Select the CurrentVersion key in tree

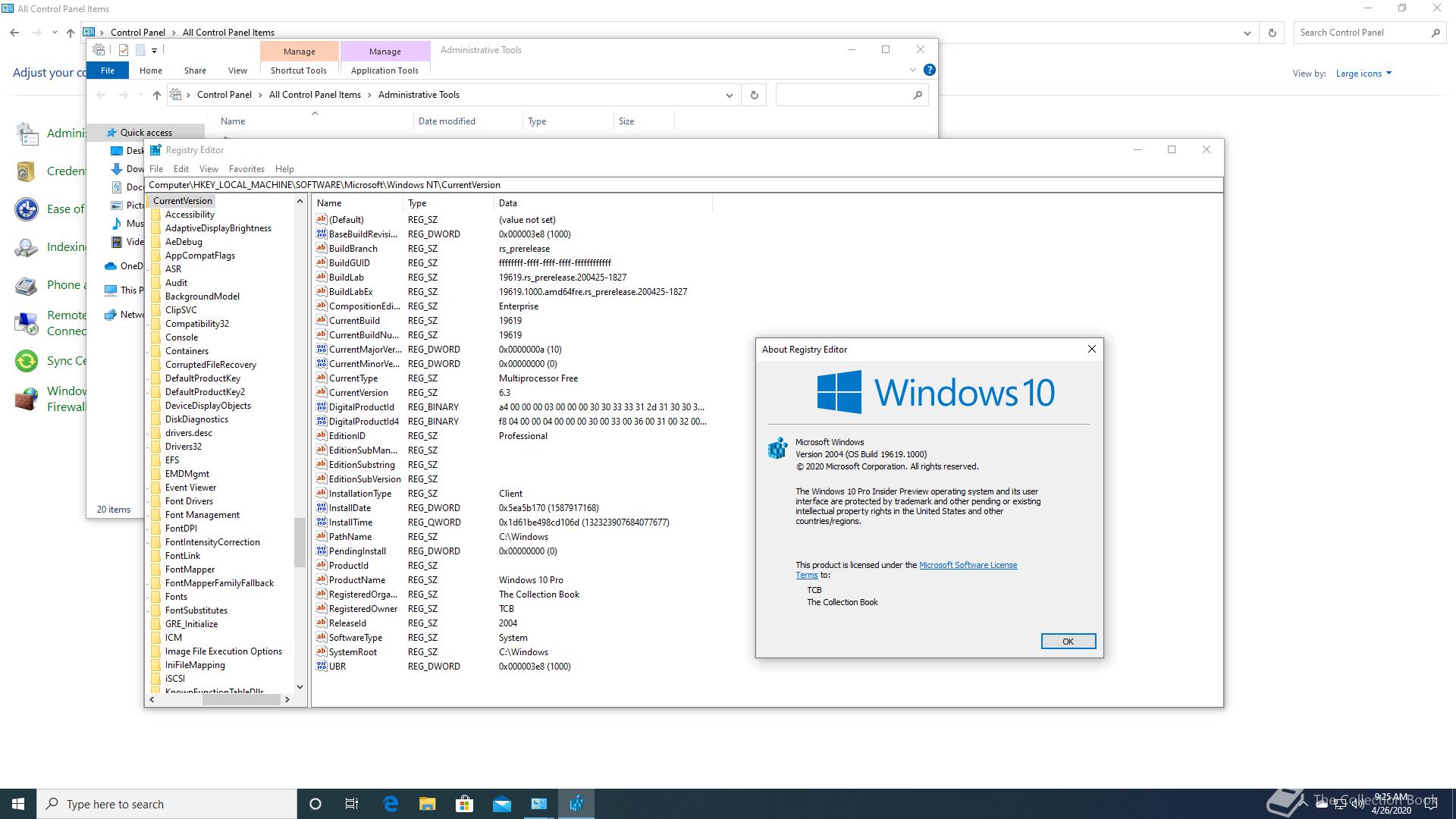(x=182, y=201)
